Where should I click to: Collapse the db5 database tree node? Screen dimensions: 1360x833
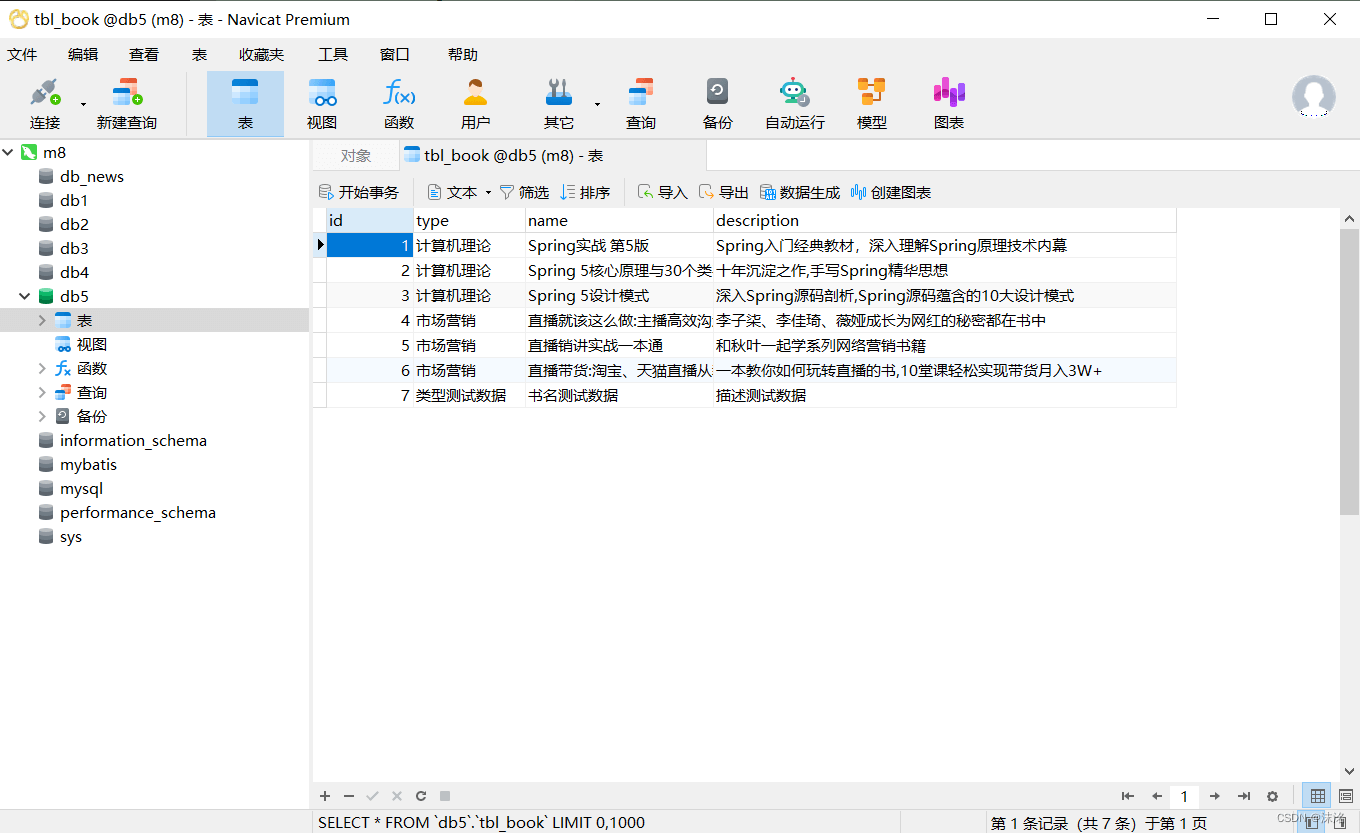click(x=25, y=296)
